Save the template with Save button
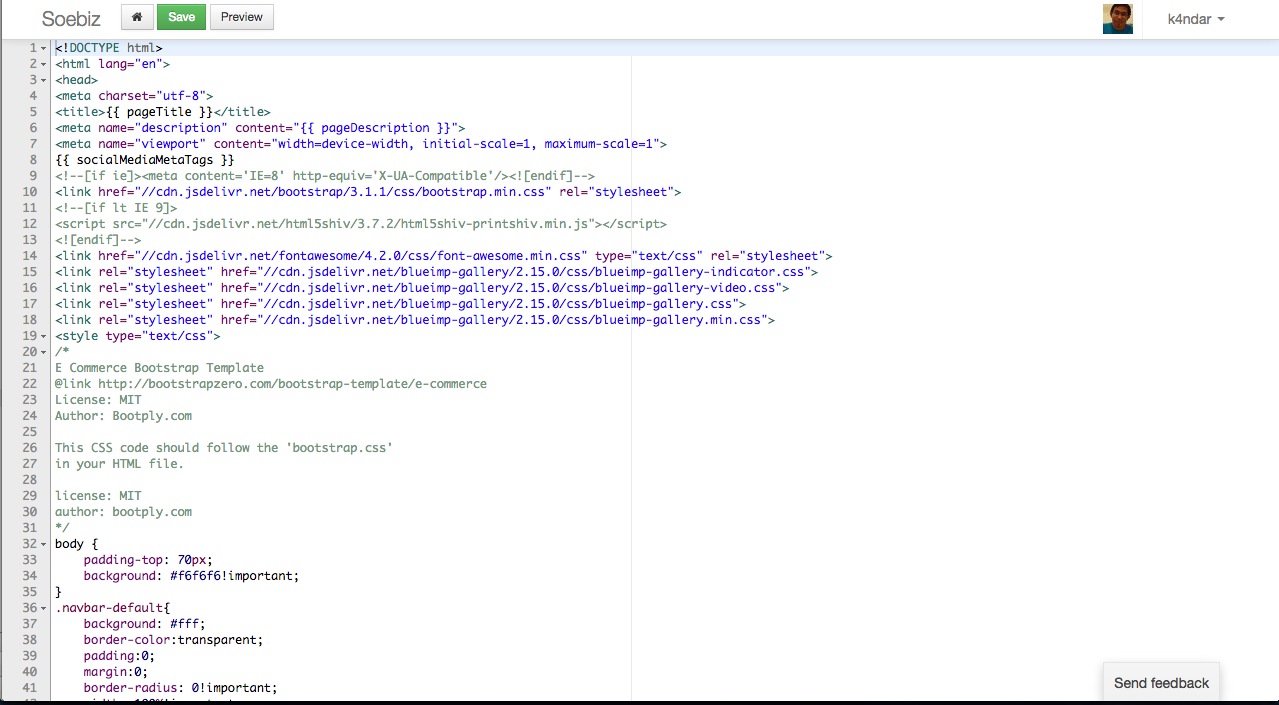Screen dimensions: 1279x705 (x=181, y=17)
